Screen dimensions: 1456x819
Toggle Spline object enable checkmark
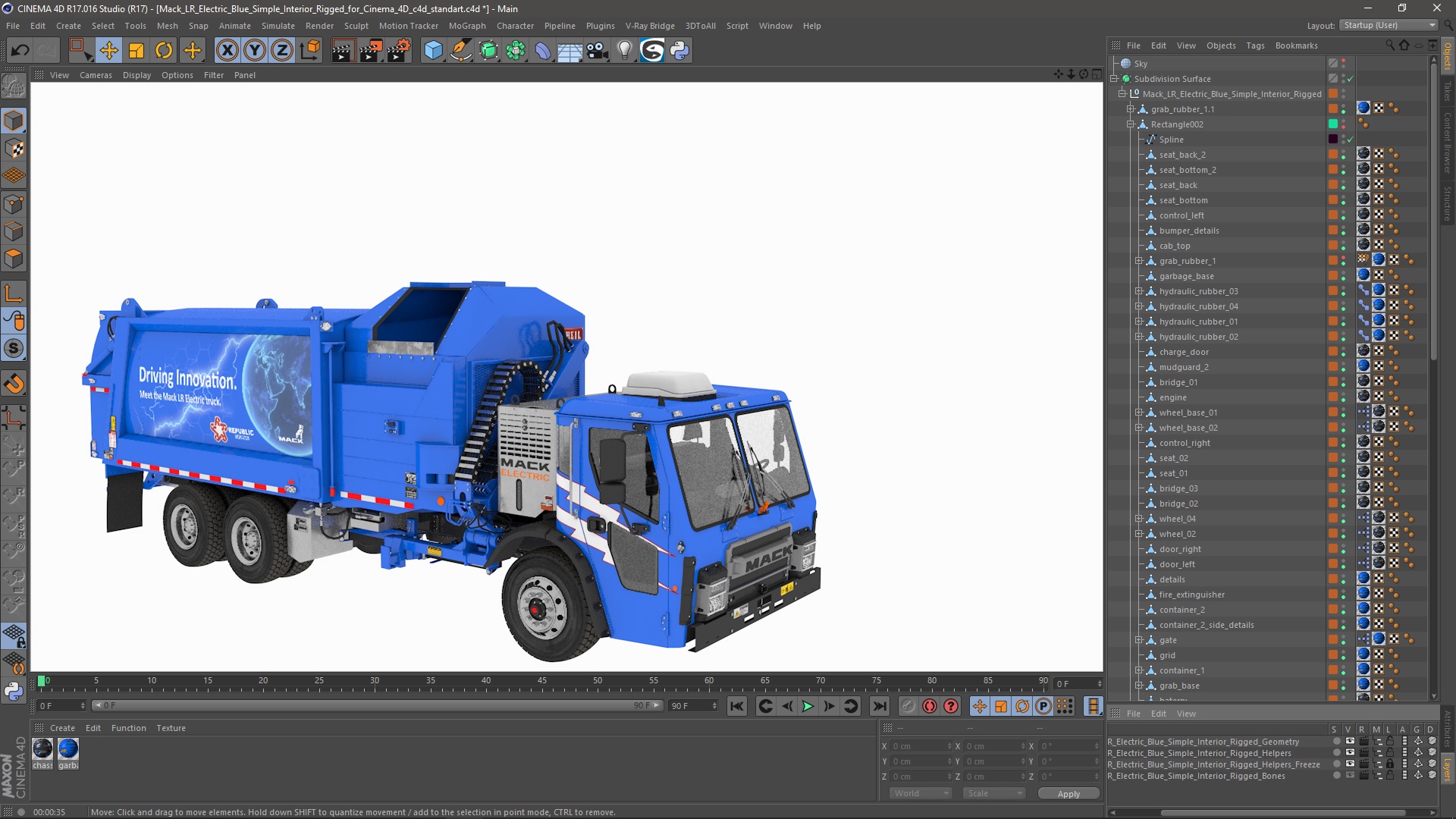[x=1351, y=140]
